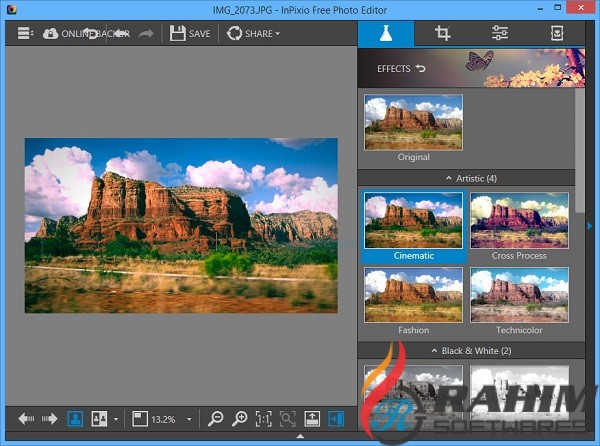Viewport: 600px width, 446px height.
Task: Click the fit-to-window zoom icon
Action: click(140, 419)
